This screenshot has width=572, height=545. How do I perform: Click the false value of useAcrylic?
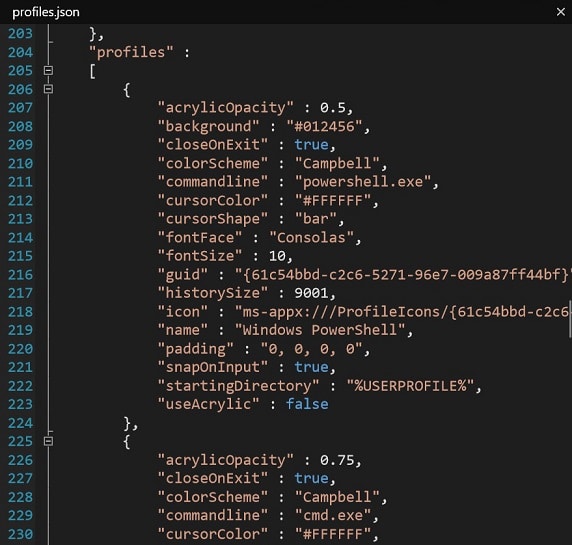[x=307, y=404]
